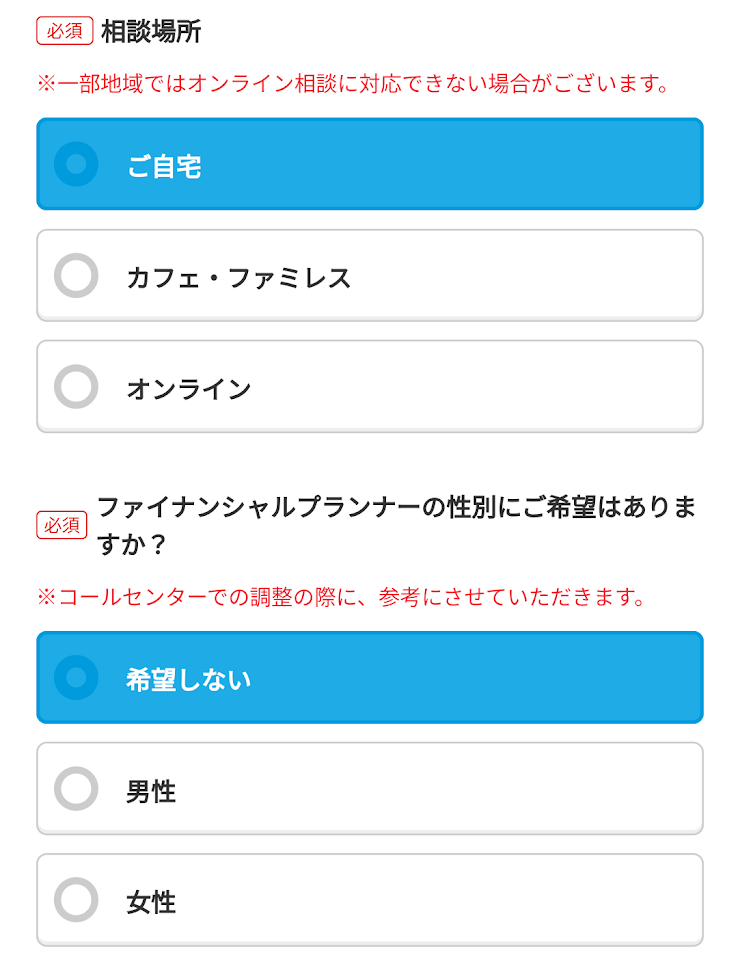Click the 相談場所 heading
The image size is (738, 973).
(151, 31)
